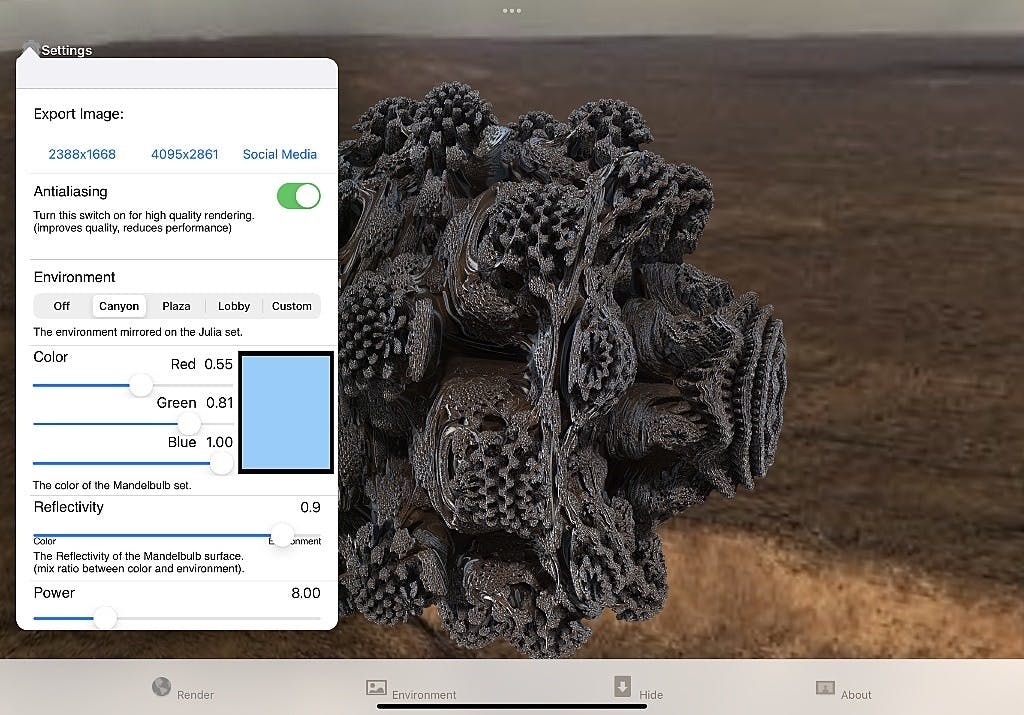Click the Settings title text
The height and width of the screenshot is (715, 1024).
(x=67, y=50)
